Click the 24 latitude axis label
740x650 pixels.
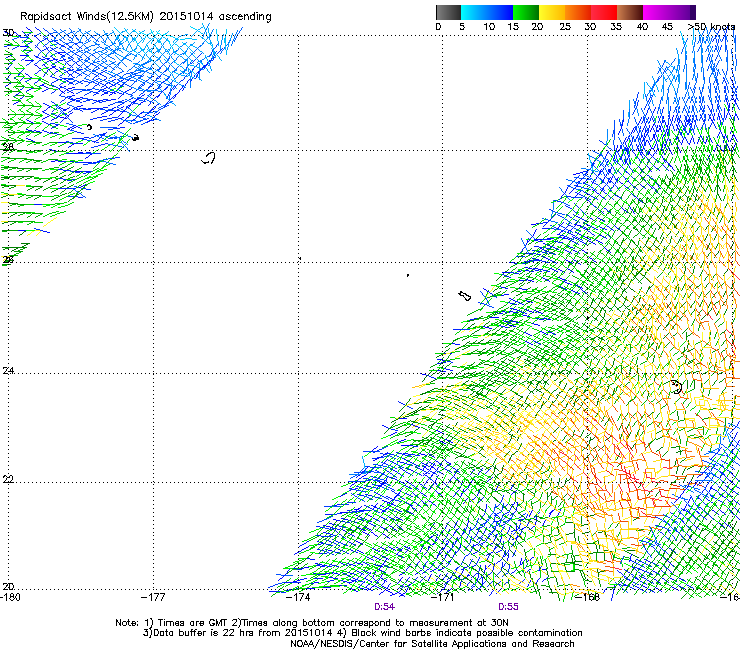click(x=8, y=371)
